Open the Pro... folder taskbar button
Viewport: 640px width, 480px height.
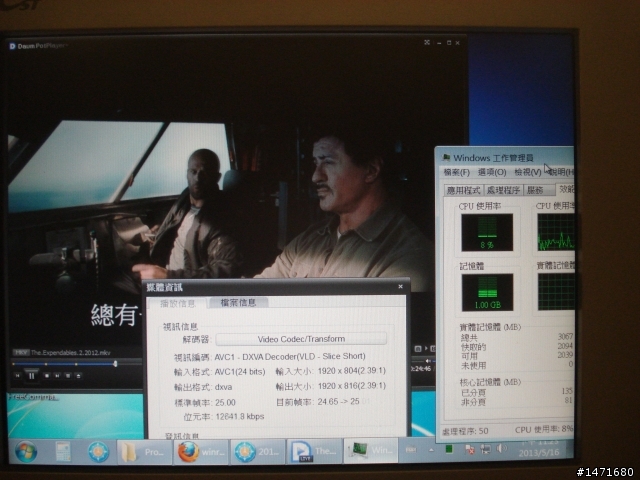144,452
